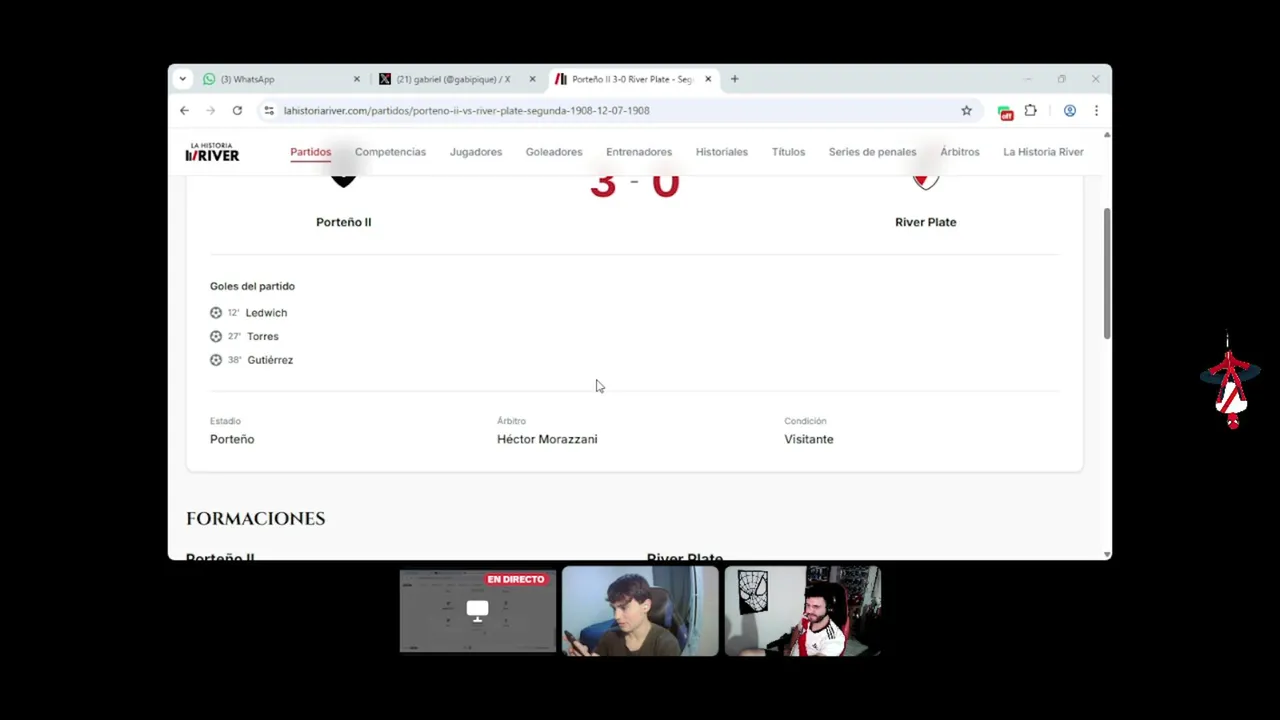Select the Porteño II 3-0 River Plate tab
The height and width of the screenshot is (720, 1280).
tap(633, 79)
